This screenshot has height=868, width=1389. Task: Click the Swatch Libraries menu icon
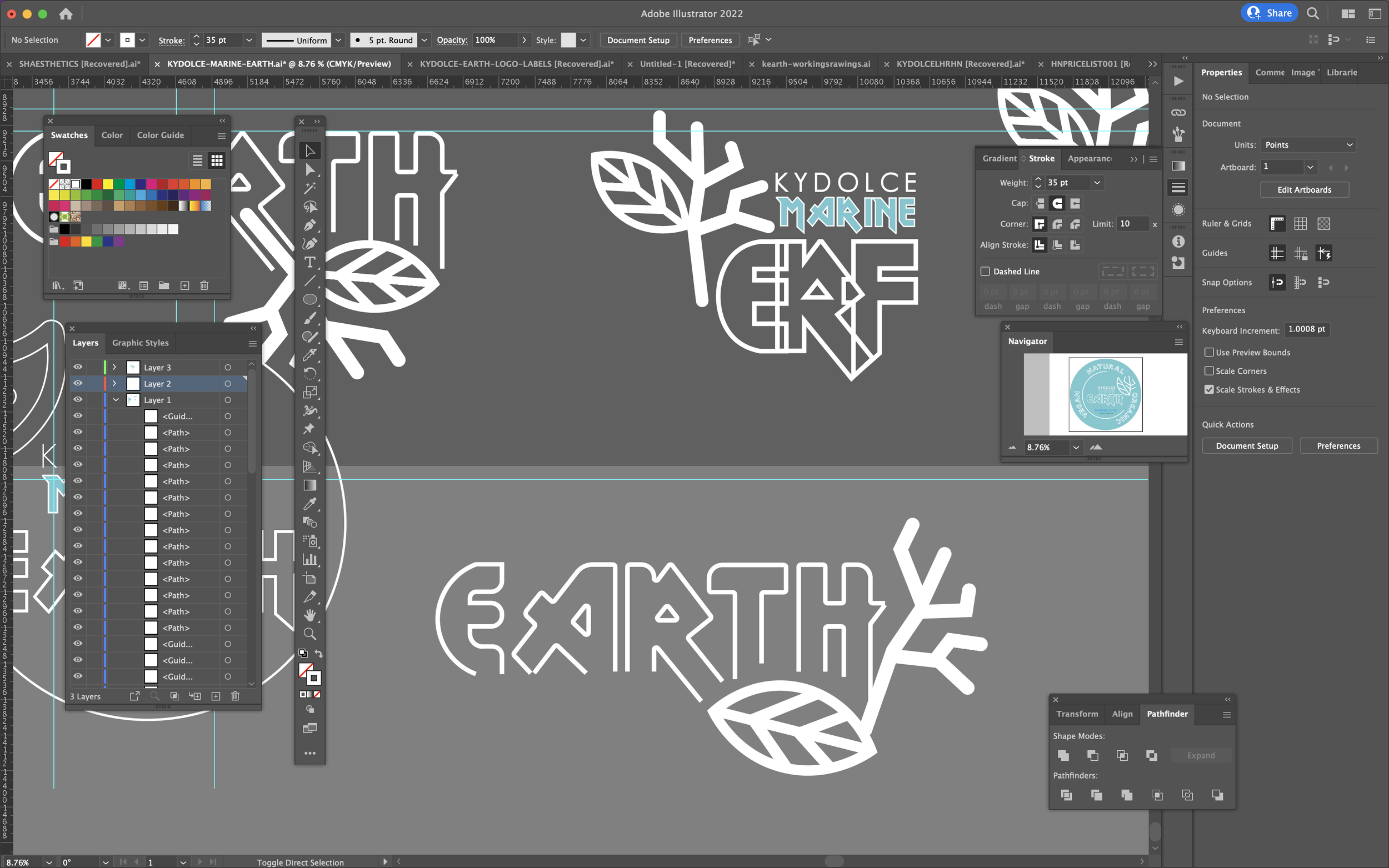click(57, 285)
